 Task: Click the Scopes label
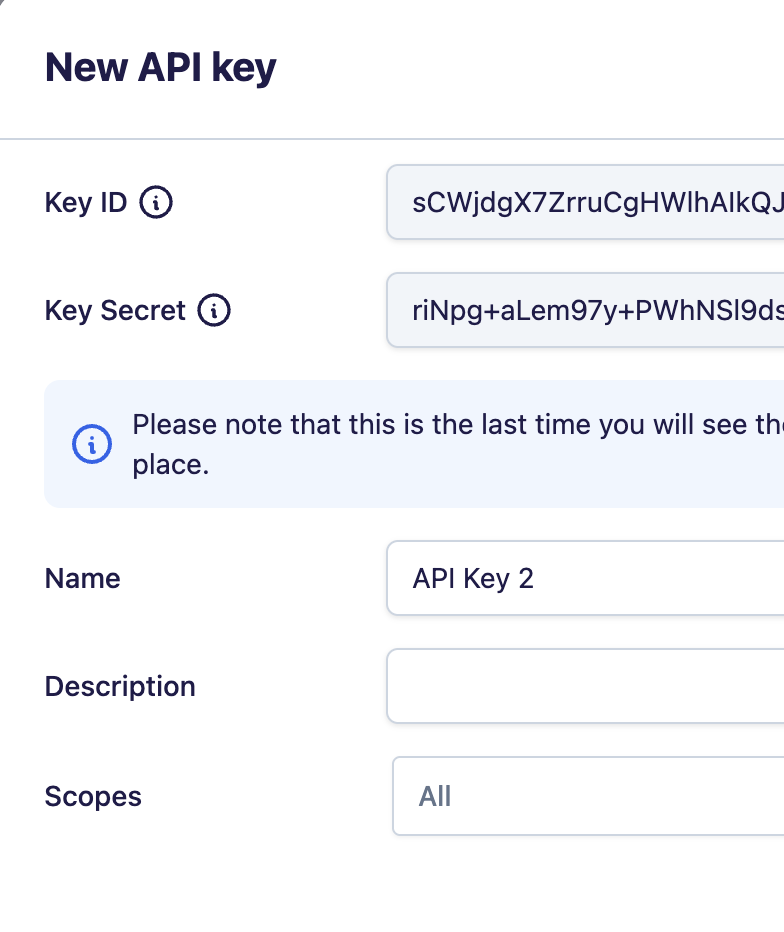click(x=93, y=797)
